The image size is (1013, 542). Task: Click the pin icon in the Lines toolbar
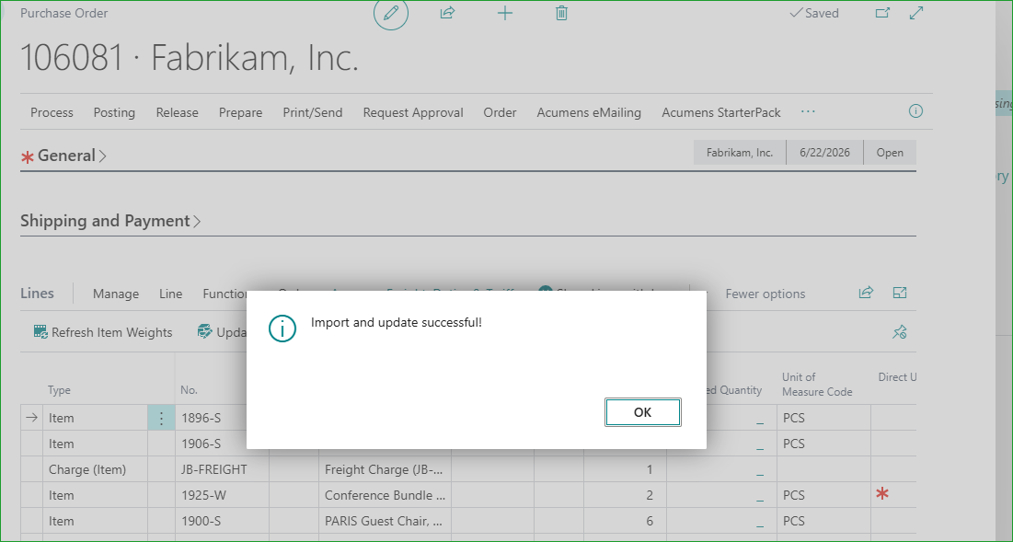[x=899, y=332]
